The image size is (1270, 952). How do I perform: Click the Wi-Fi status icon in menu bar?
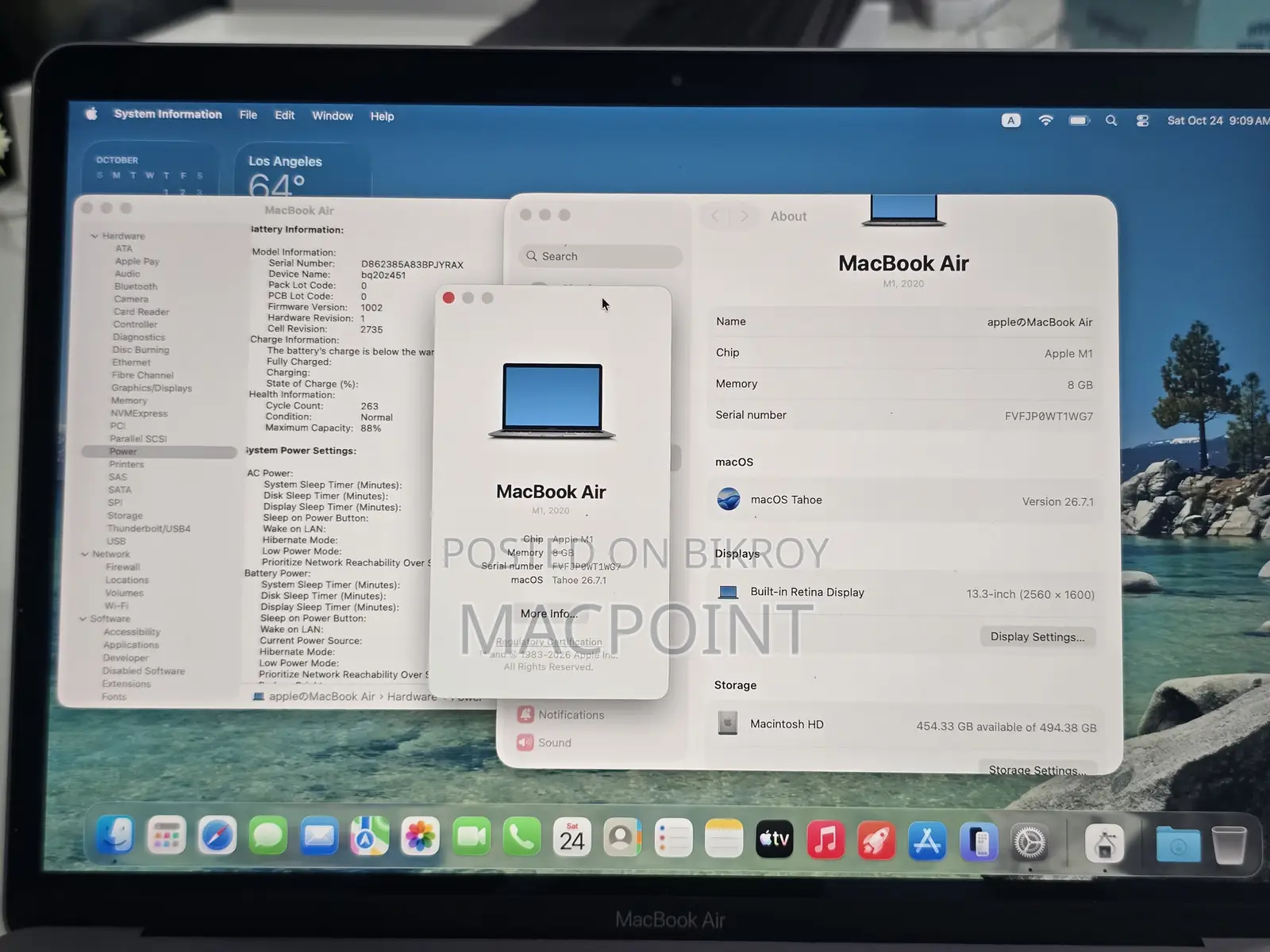coord(1046,120)
